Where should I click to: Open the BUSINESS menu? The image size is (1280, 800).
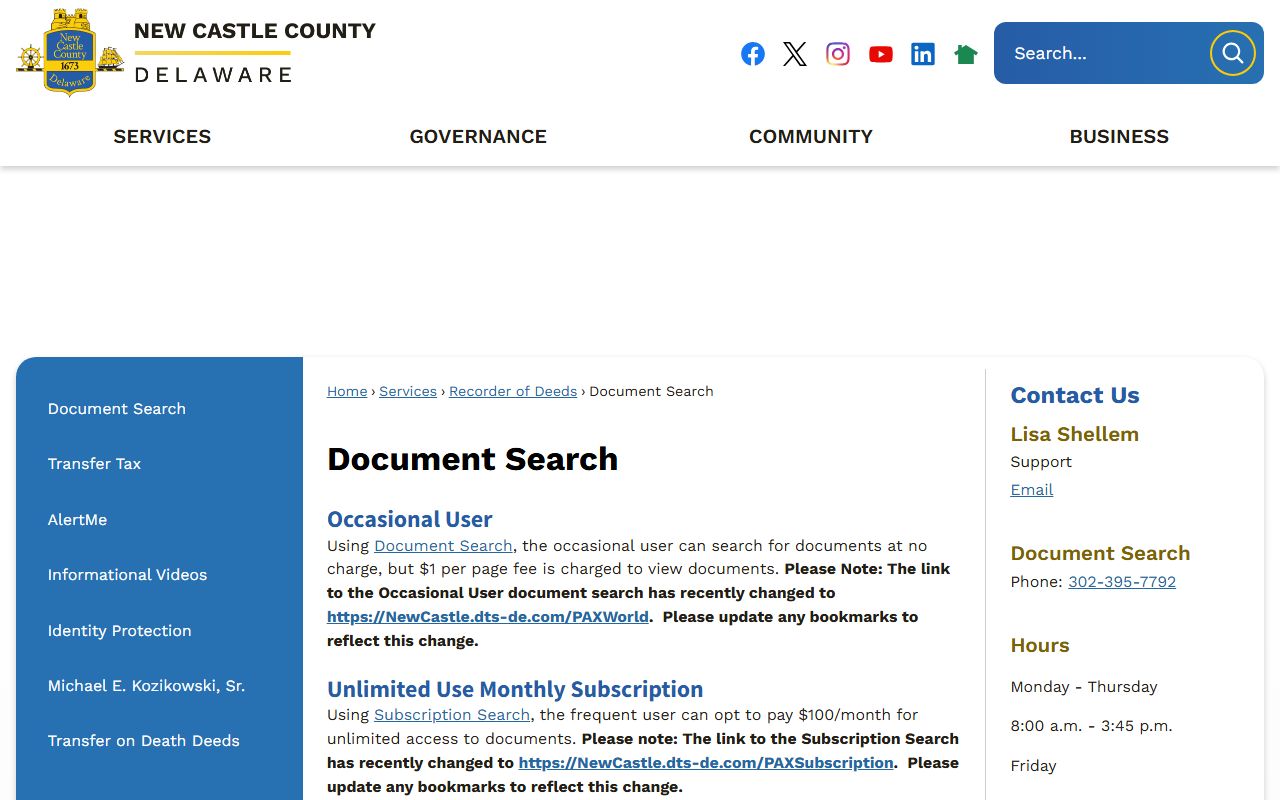[1119, 137]
